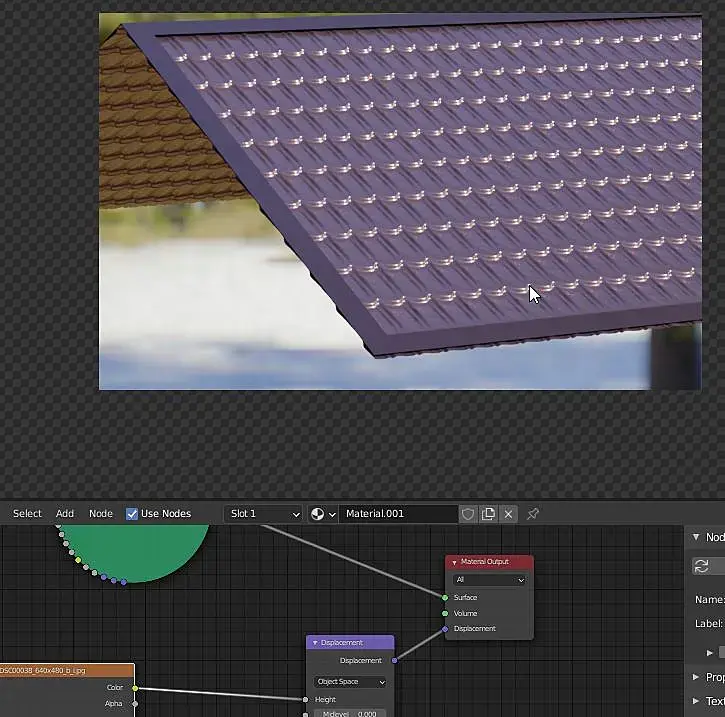Toggle fake user shield for Material.001

pyautogui.click(x=468, y=514)
